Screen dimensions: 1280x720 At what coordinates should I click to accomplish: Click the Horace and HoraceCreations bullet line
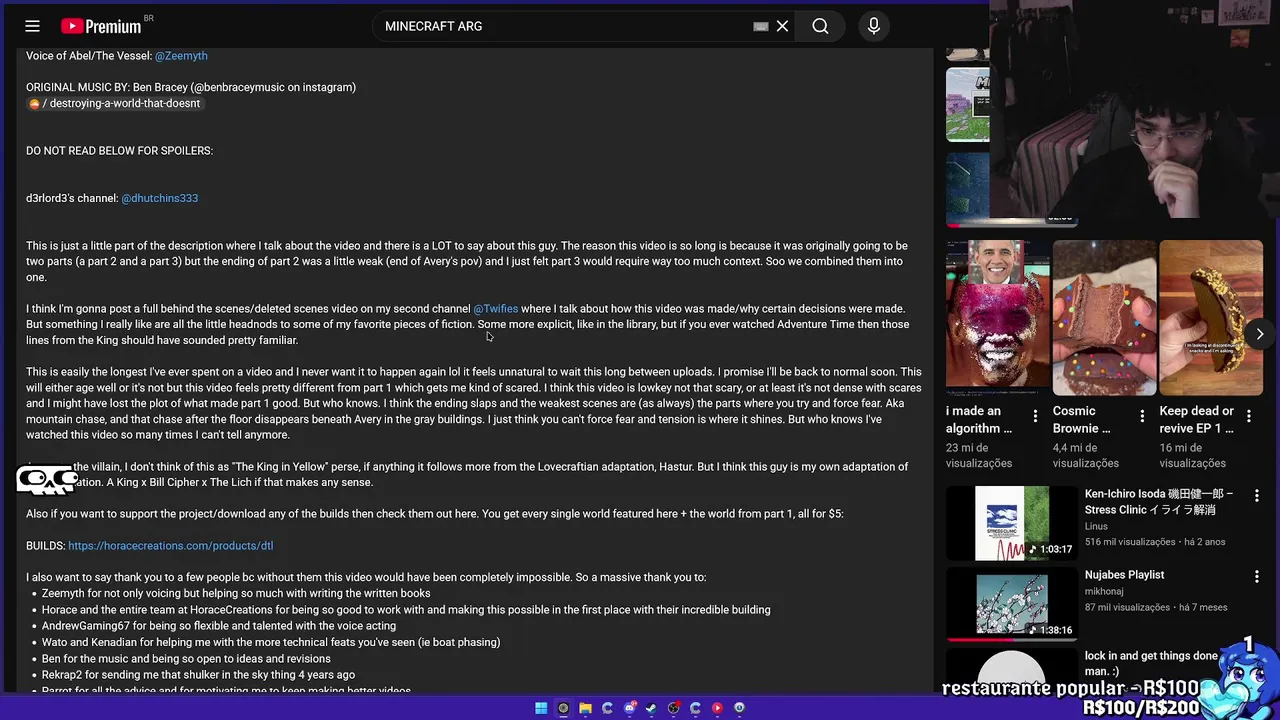(406, 610)
